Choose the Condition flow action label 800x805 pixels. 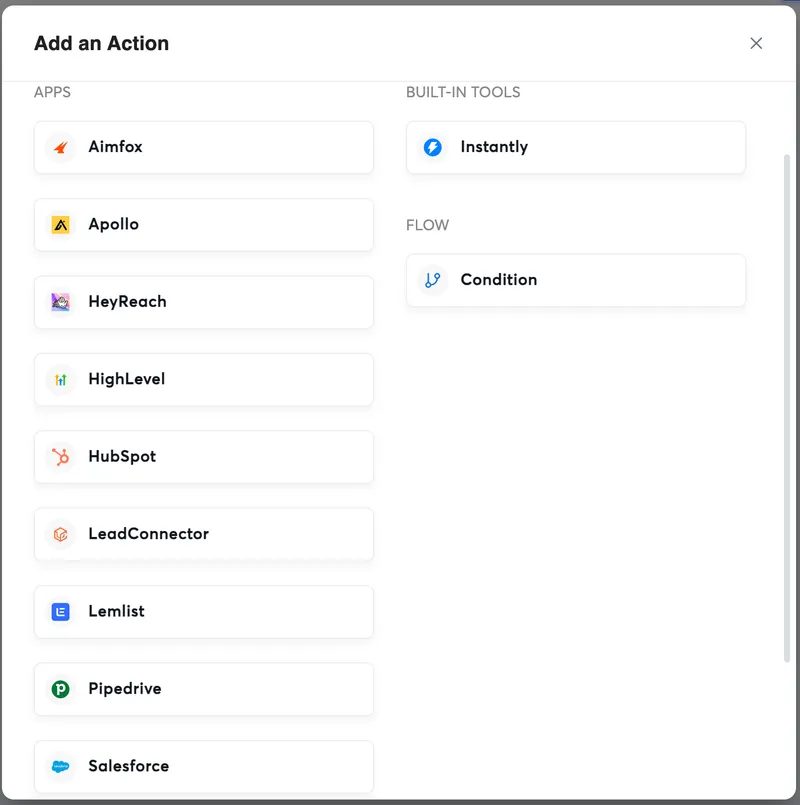click(498, 280)
